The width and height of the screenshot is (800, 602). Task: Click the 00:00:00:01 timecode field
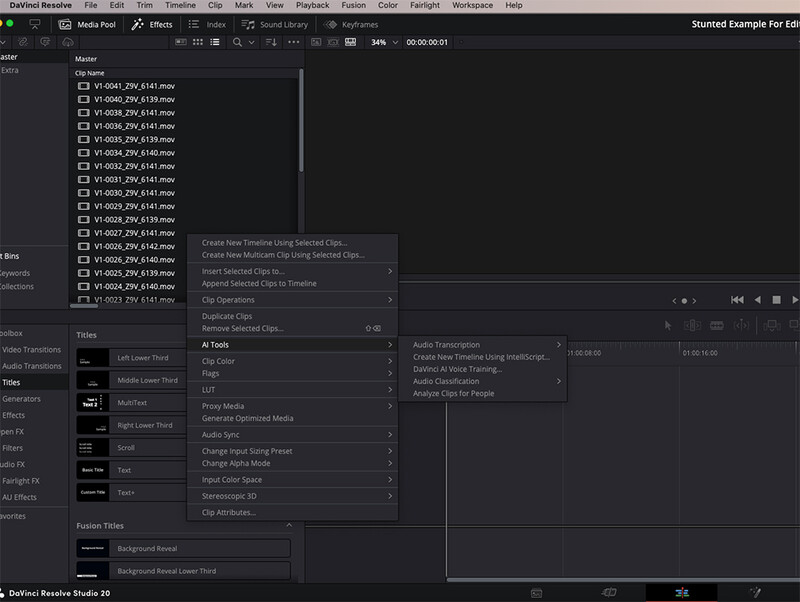coord(427,42)
